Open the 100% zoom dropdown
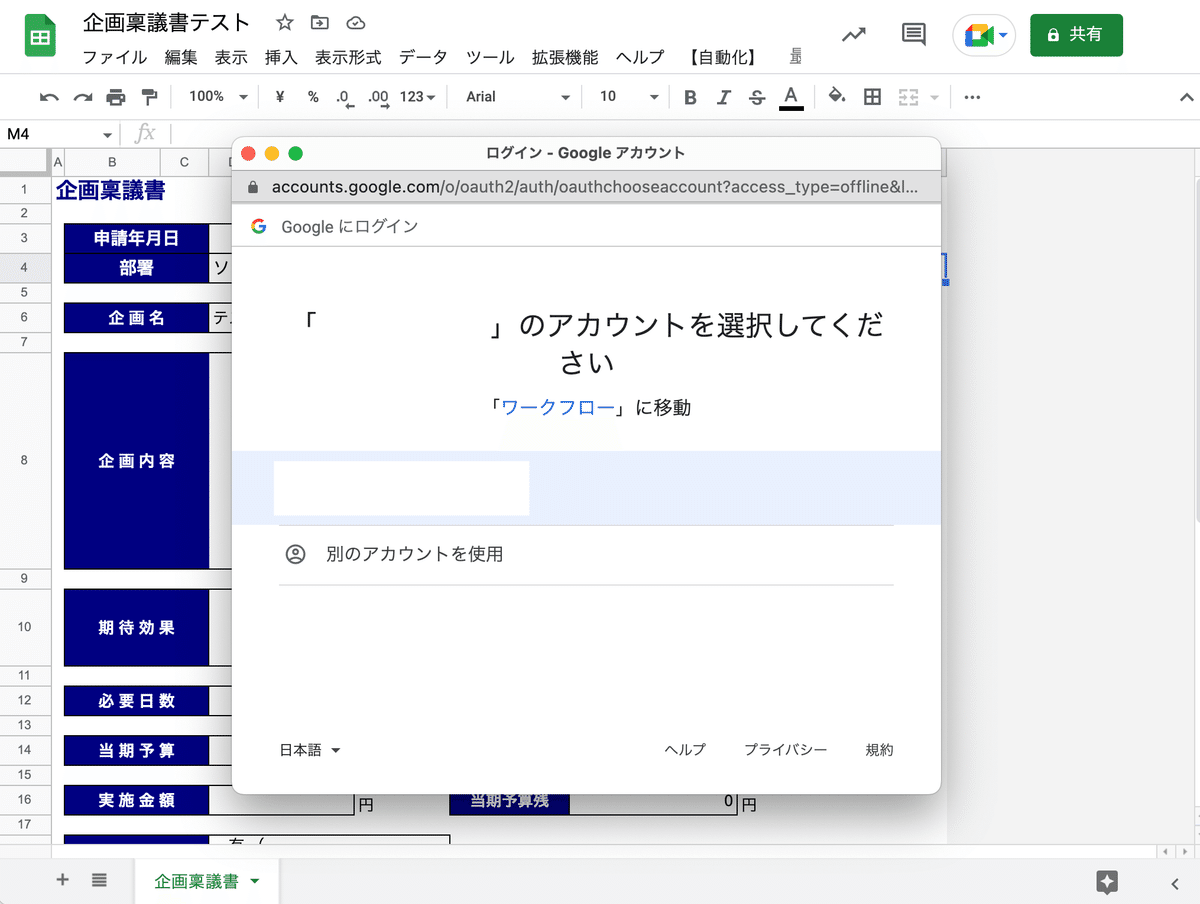 217,97
